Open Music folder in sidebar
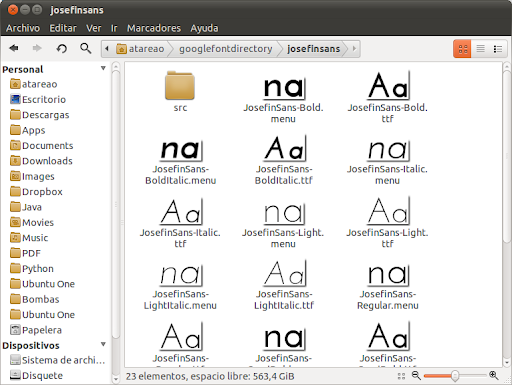 pyautogui.click(x=29, y=238)
